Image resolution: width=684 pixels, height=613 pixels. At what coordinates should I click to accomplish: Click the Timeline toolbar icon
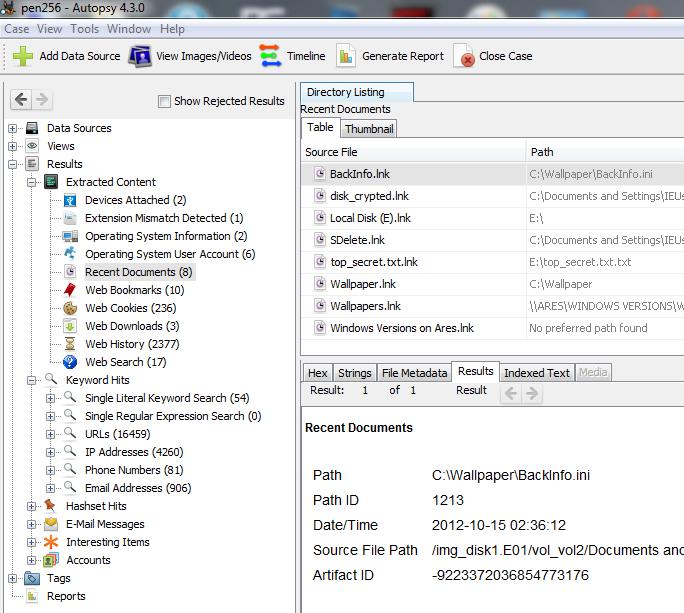(x=270, y=56)
